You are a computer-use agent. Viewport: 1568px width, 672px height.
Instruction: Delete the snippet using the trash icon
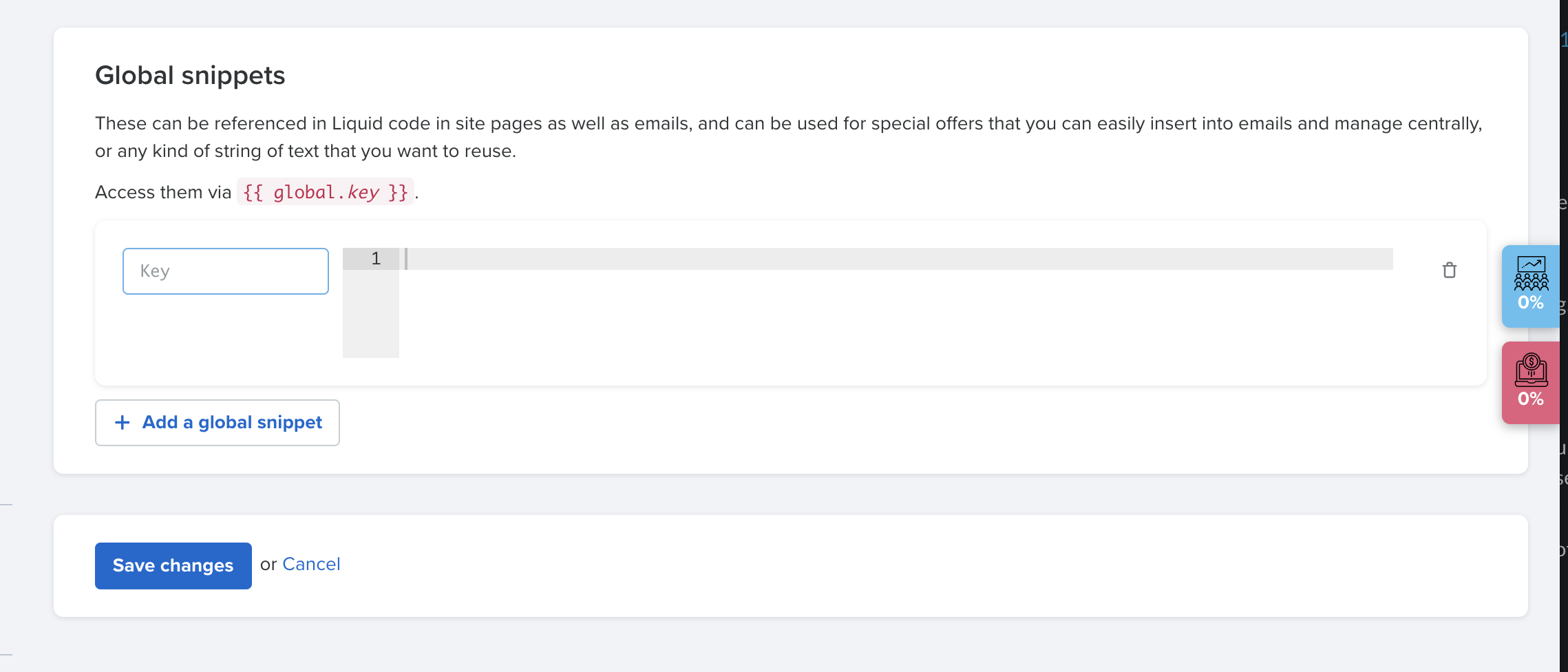pyautogui.click(x=1449, y=270)
